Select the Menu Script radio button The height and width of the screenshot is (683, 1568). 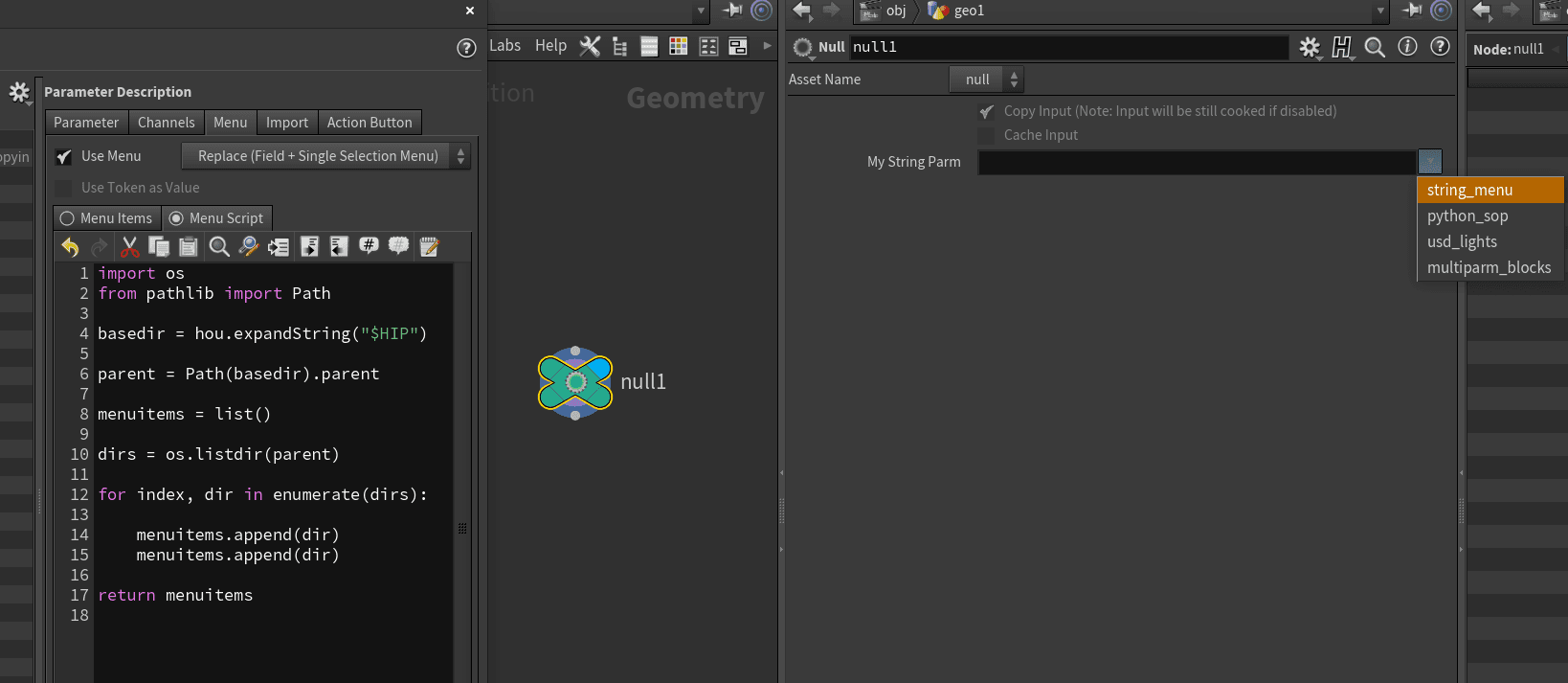176,218
